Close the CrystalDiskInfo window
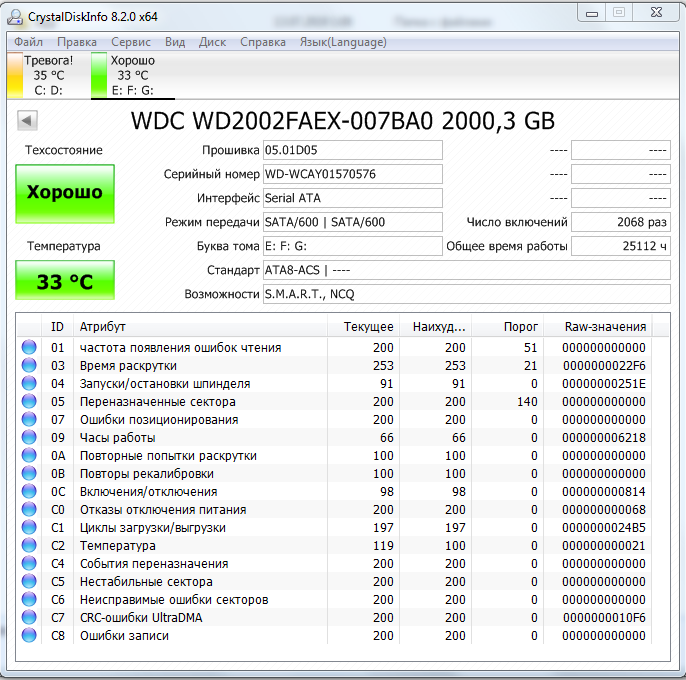 (x=656, y=13)
